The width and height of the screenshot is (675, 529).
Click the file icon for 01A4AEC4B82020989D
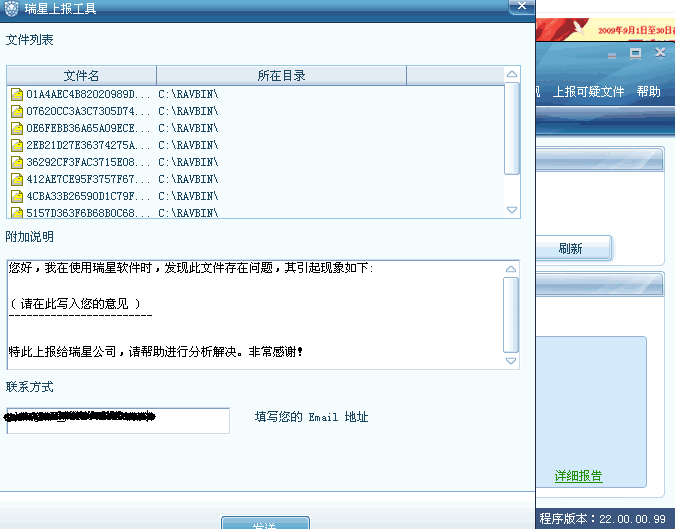point(17,94)
